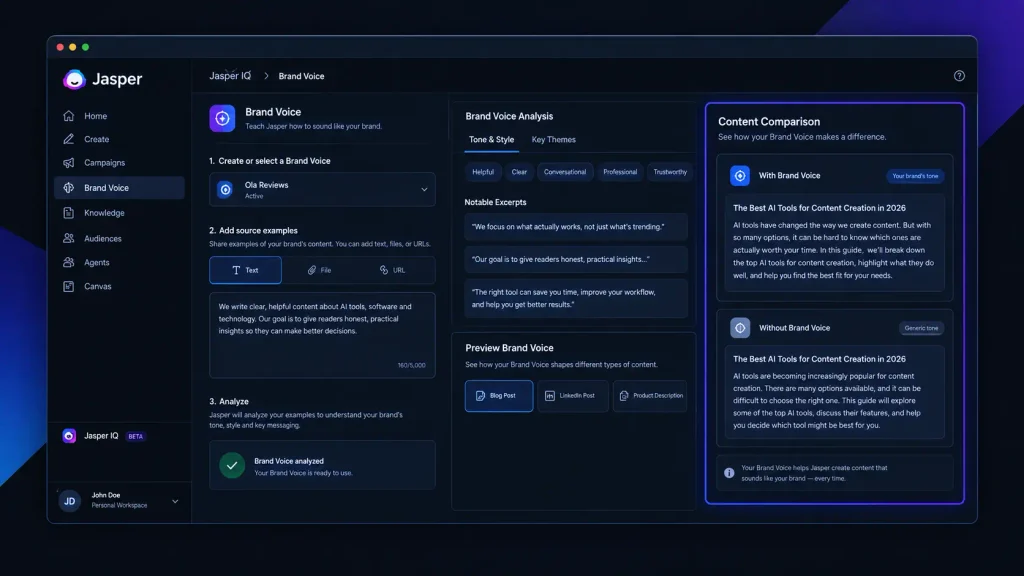Select the URL source option

(392, 270)
